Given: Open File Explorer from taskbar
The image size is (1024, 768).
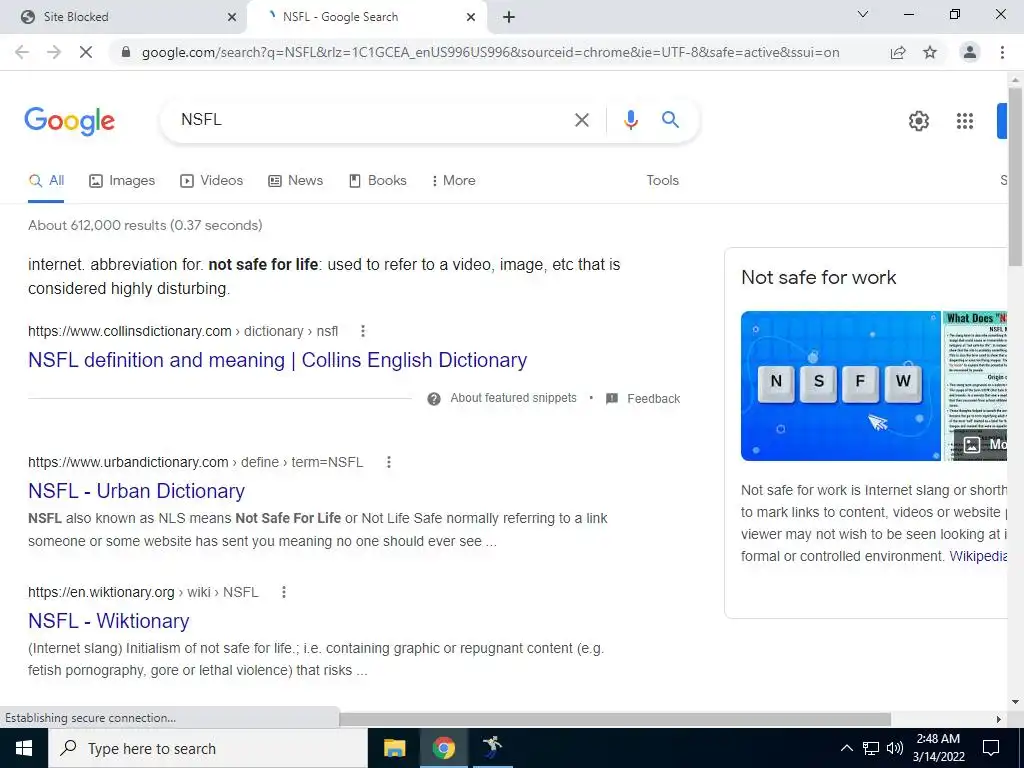Looking at the screenshot, I should (x=394, y=748).
